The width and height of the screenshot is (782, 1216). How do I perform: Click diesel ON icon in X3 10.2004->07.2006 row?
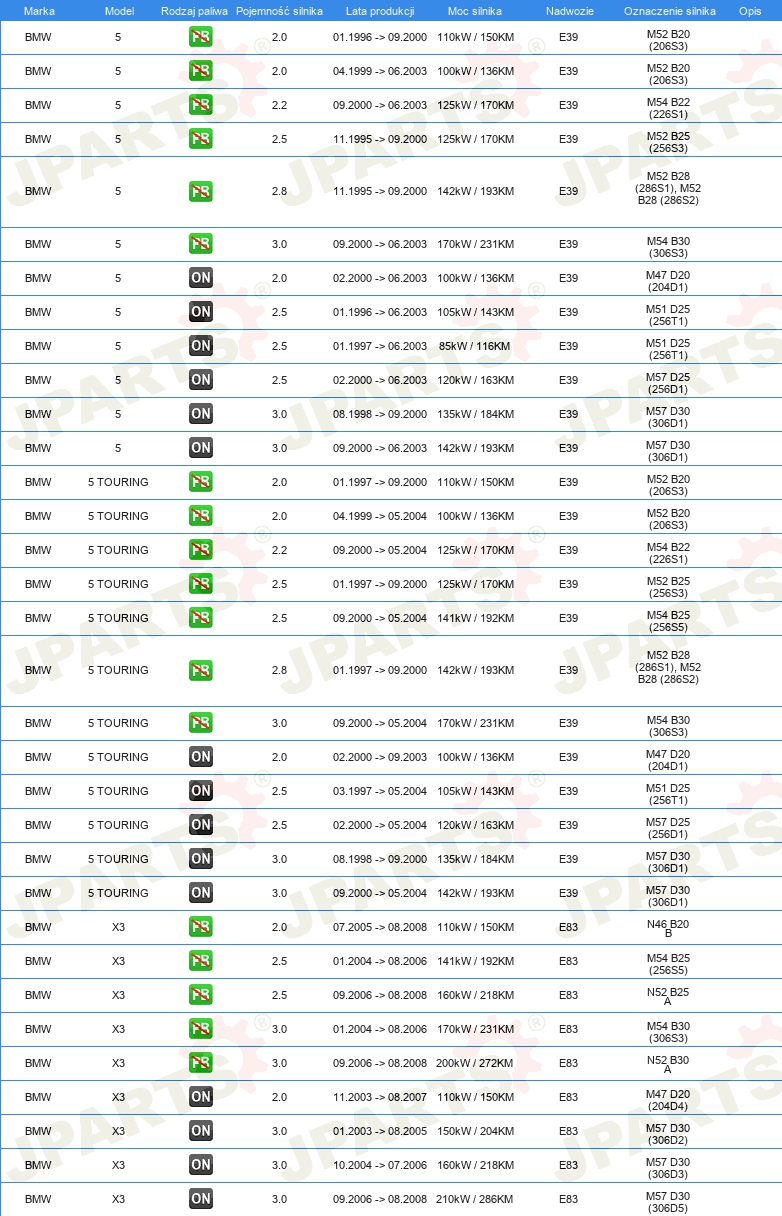[x=201, y=1165]
